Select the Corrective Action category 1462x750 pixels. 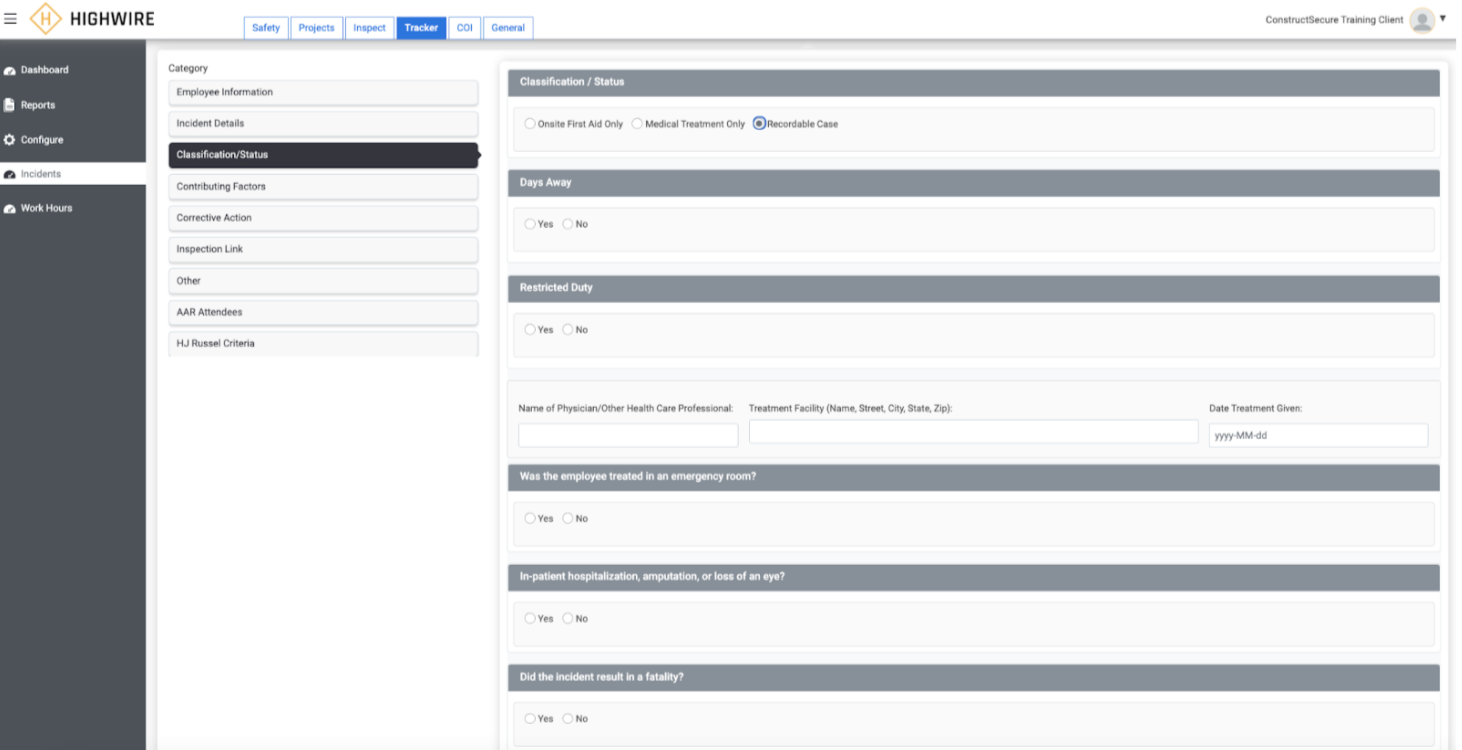coord(323,218)
